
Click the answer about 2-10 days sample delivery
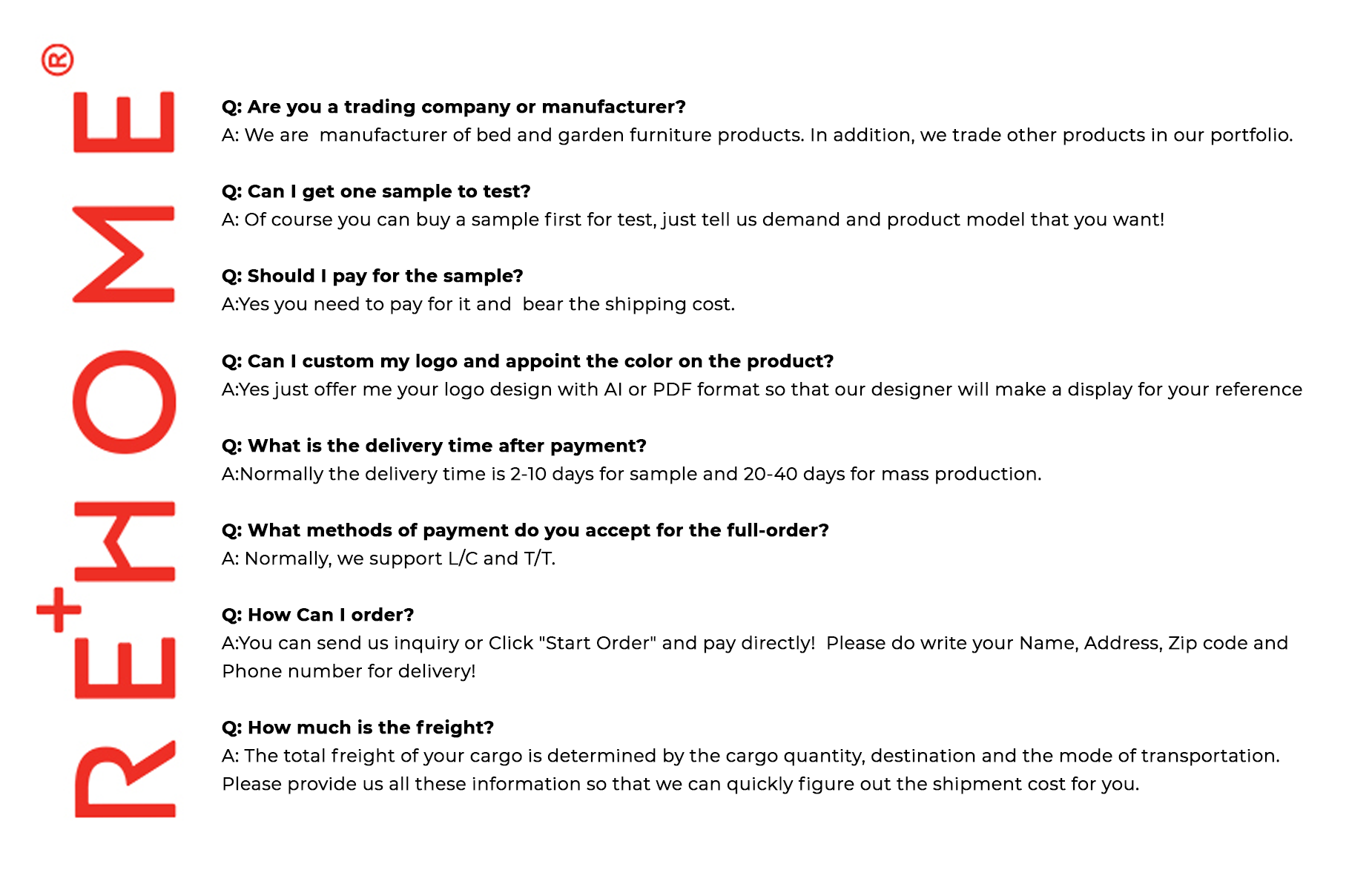(631, 474)
